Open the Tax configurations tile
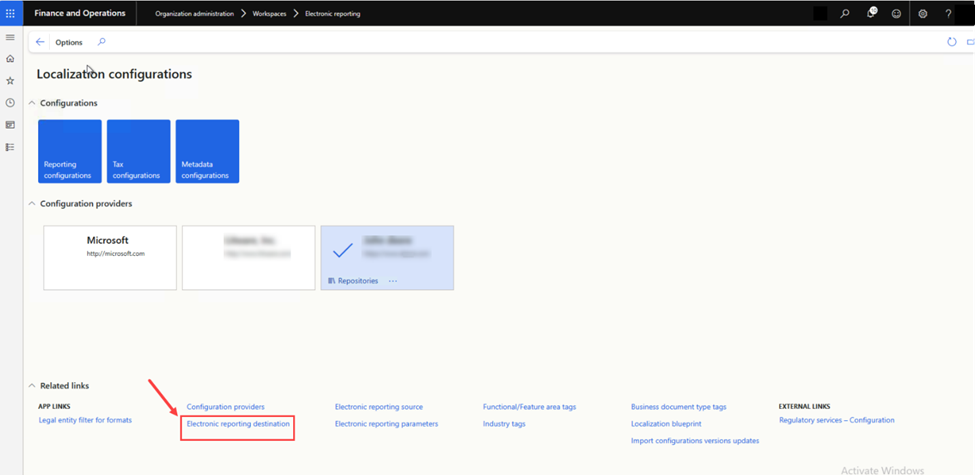Viewport: 975px width, 475px height. [138, 151]
